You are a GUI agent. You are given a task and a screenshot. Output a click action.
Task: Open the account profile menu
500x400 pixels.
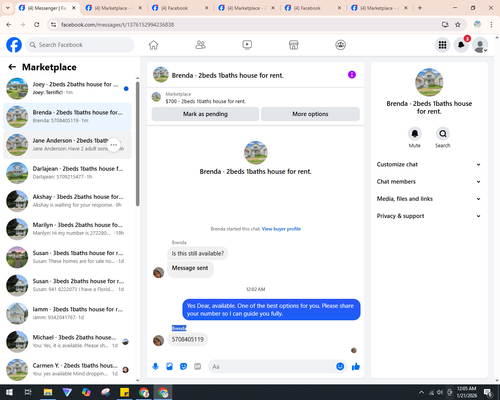(480, 45)
